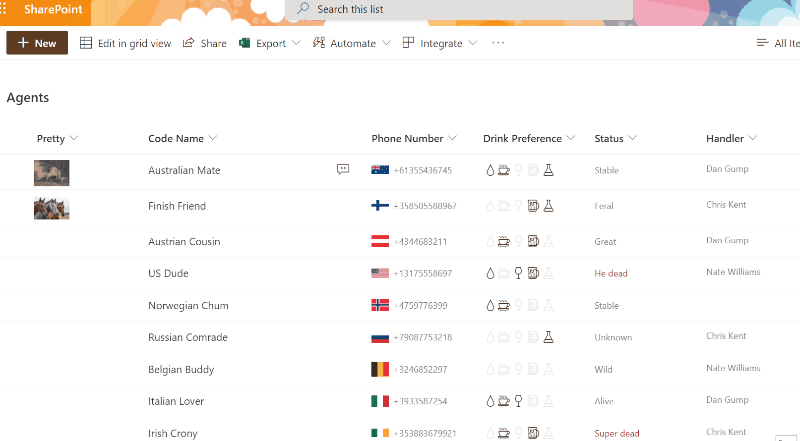Screen dimensions: 800x441
Task: Open comments icon for Australian Mate
Action: point(343,169)
